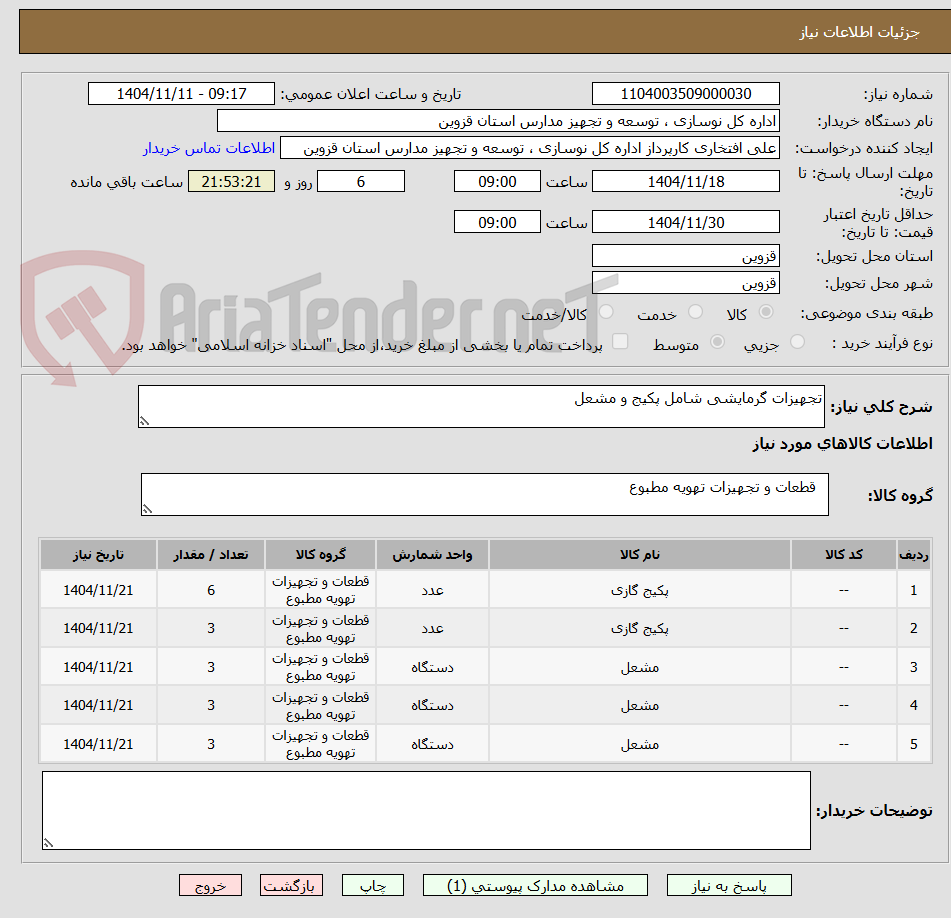Image resolution: width=951 pixels, height=918 pixels.
Task: Select the 'کالا/خدمت' radio button
Action: 606,312
